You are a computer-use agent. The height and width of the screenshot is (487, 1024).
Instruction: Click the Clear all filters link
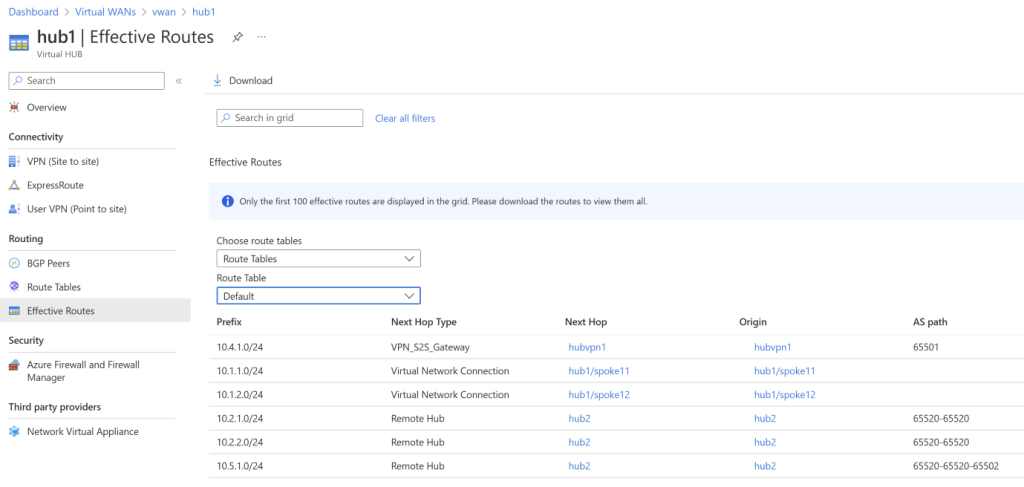(x=405, y=119)
